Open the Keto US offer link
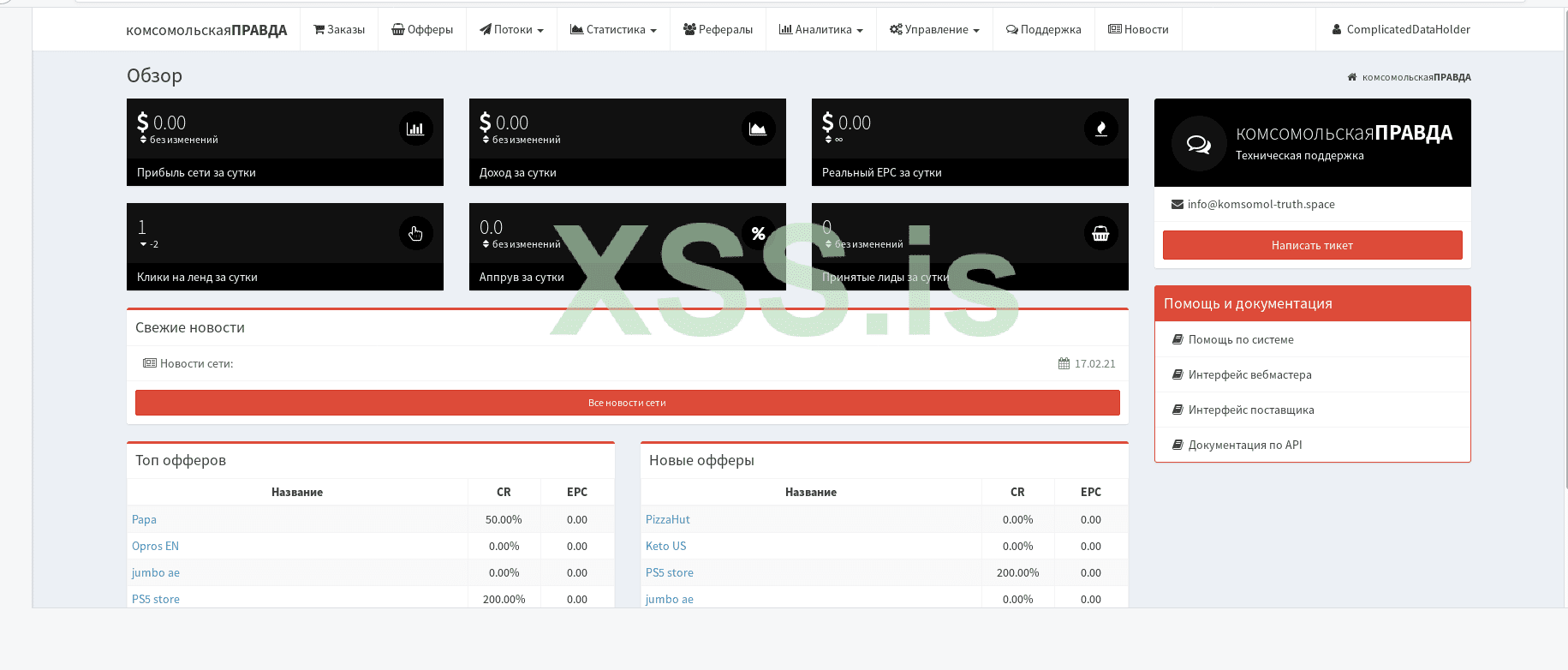Viewport: 1568px width, 670px height. click(665, 546)
